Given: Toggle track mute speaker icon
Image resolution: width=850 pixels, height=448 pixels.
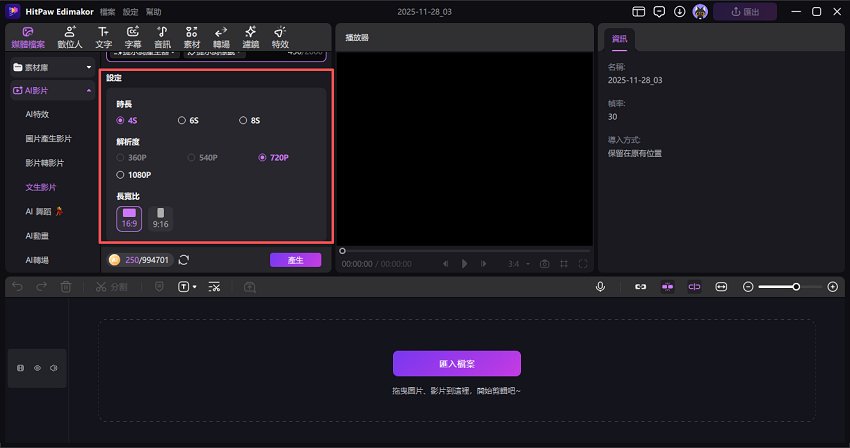Looking at the screenshot, I should point(54,368).
